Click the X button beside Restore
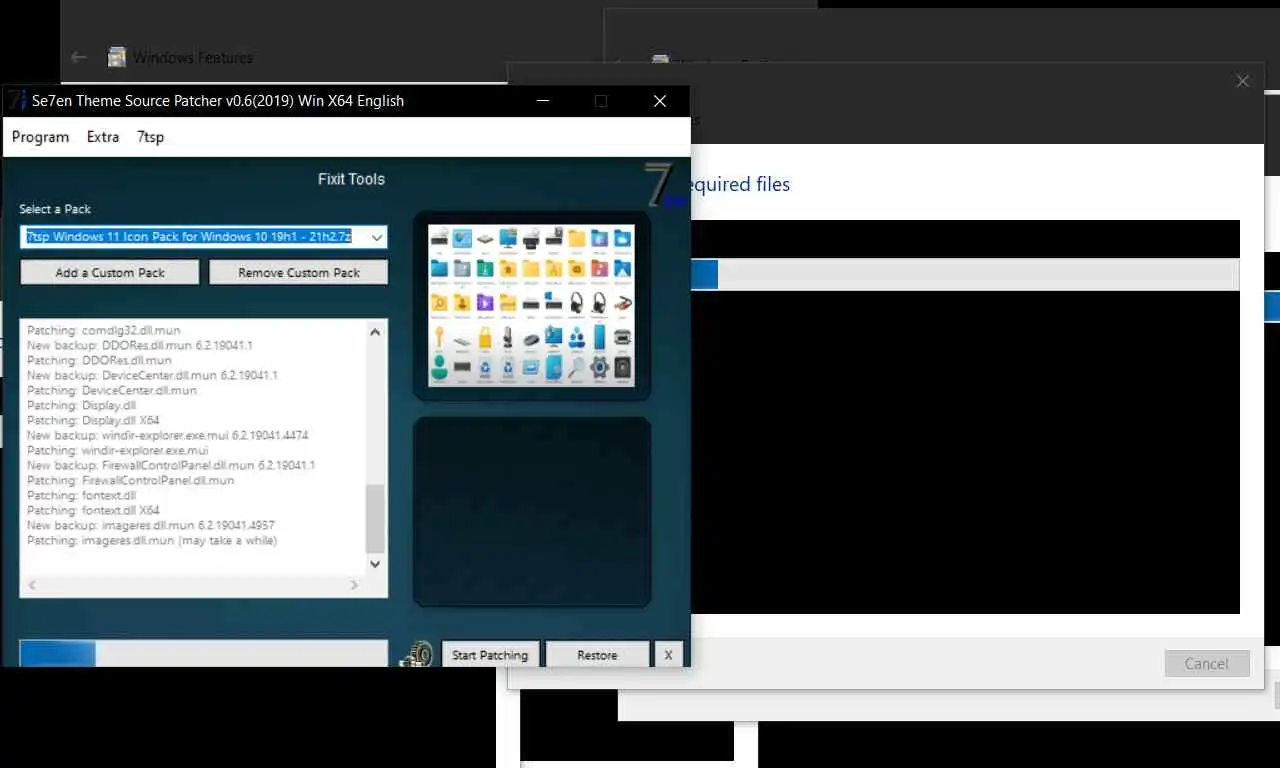This screenshot has width=1280, height=768. (668, 655)
